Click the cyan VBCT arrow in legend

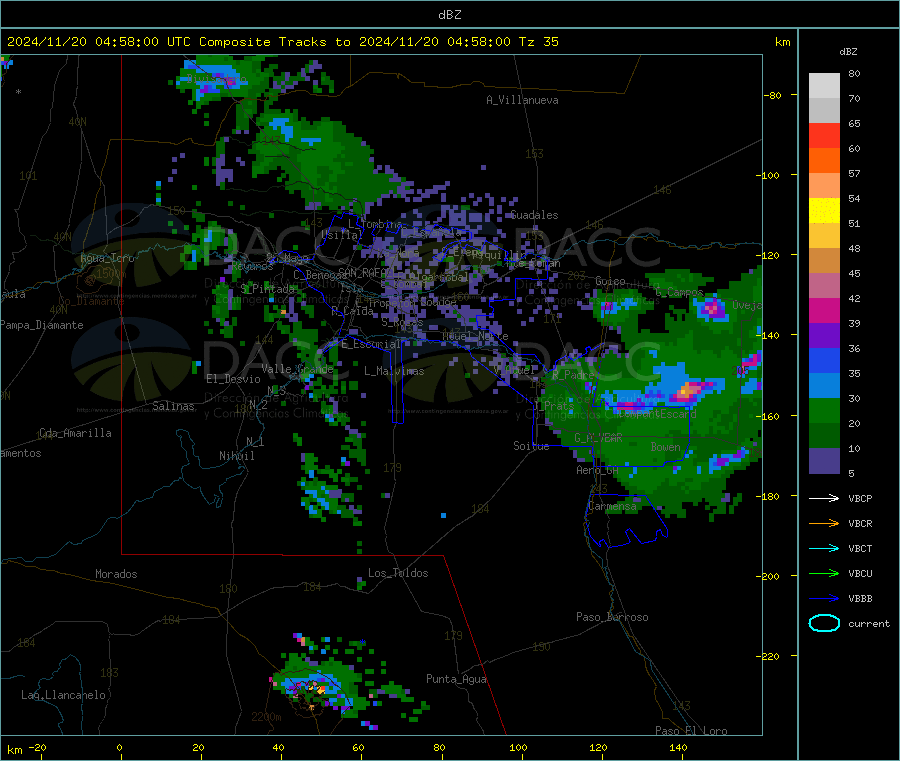coord(824,549)
